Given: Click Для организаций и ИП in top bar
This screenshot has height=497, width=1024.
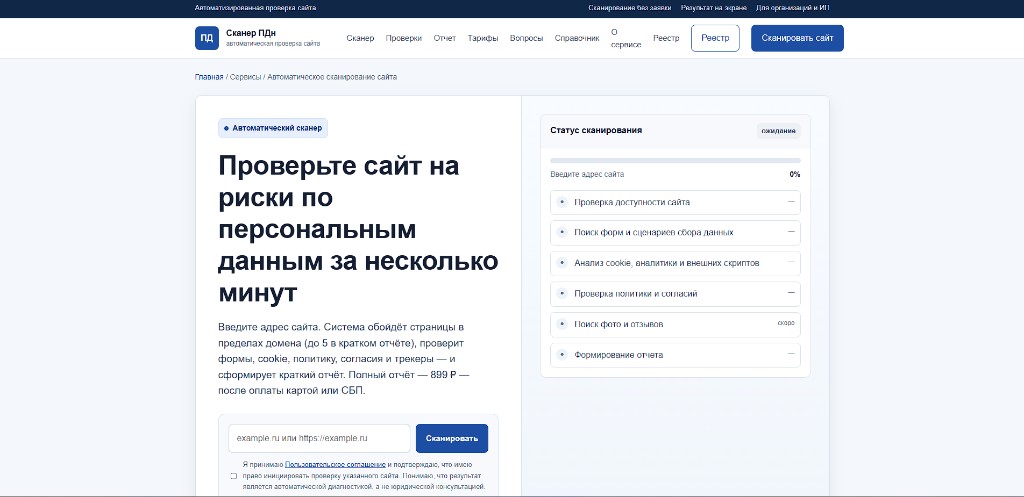Looking at the screenshot, I should point(792,8).
